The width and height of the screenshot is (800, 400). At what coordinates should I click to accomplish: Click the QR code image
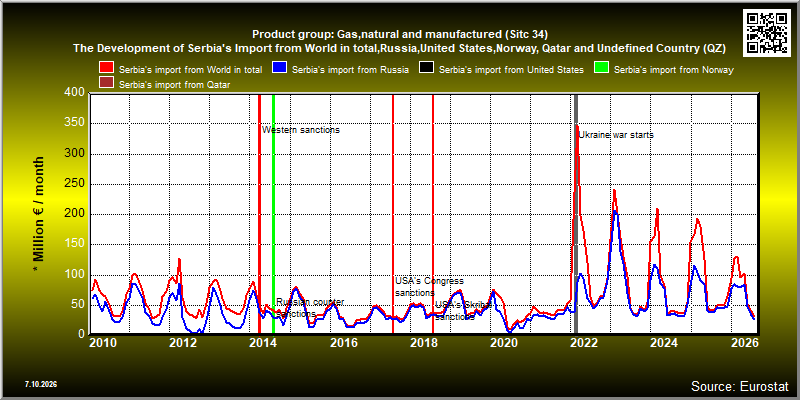click(768, 32)
